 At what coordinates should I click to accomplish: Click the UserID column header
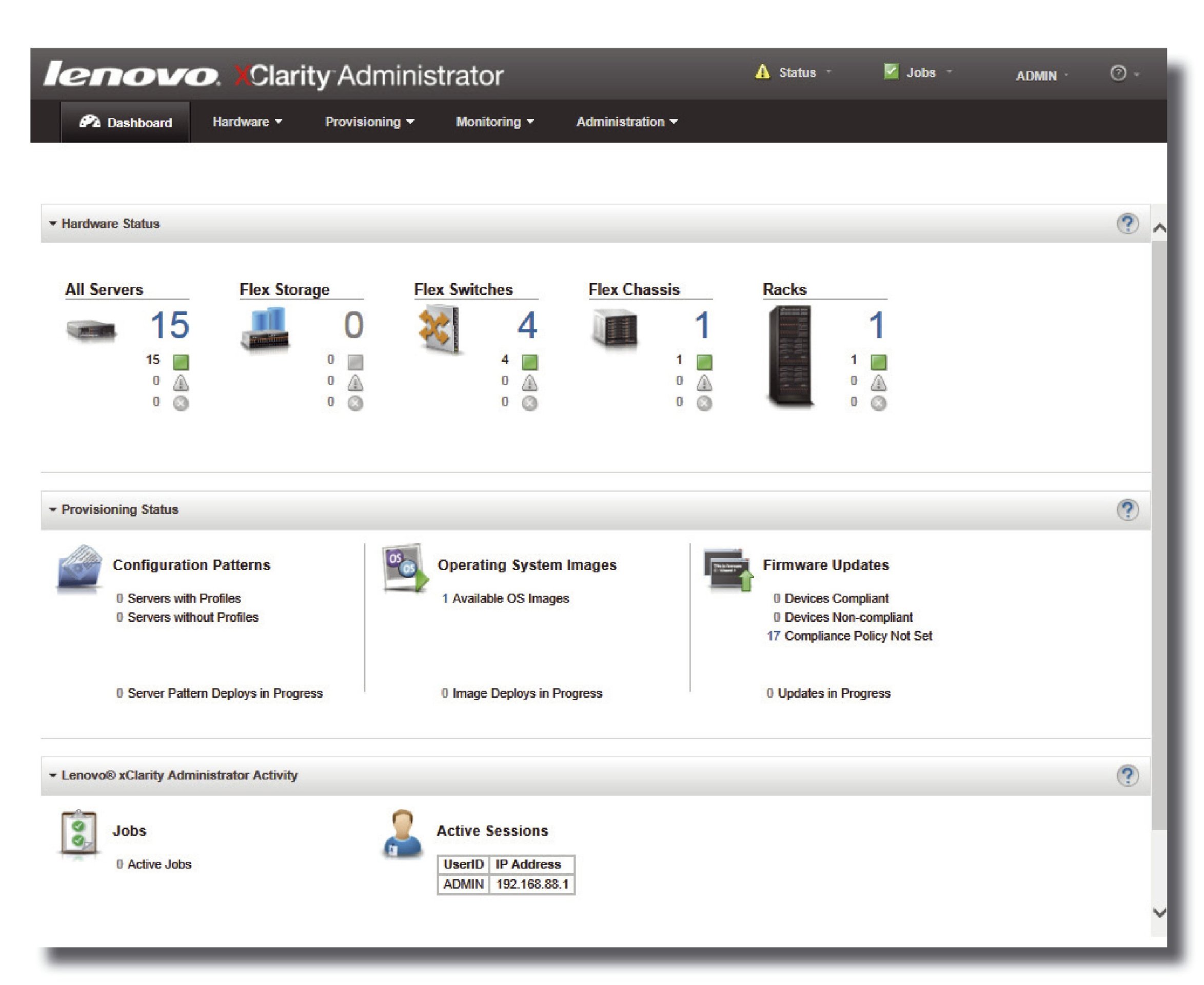click(x=464, y=865)
